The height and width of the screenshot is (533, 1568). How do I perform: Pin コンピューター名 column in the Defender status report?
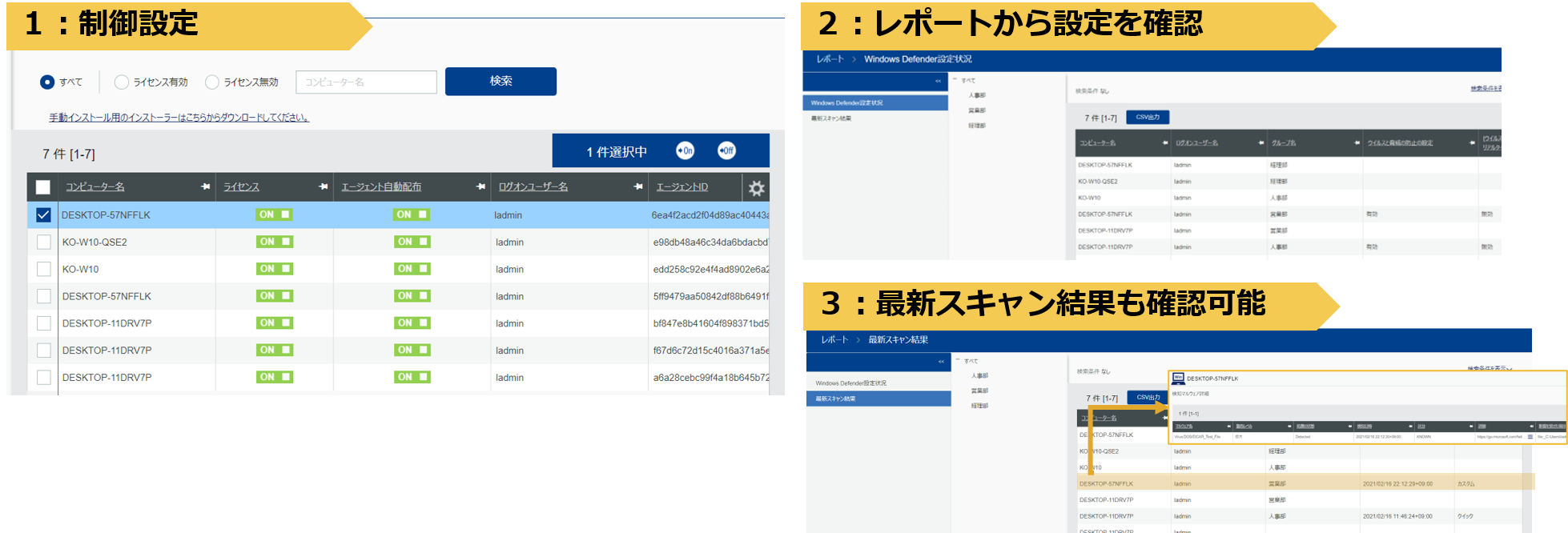(1165, 143)
